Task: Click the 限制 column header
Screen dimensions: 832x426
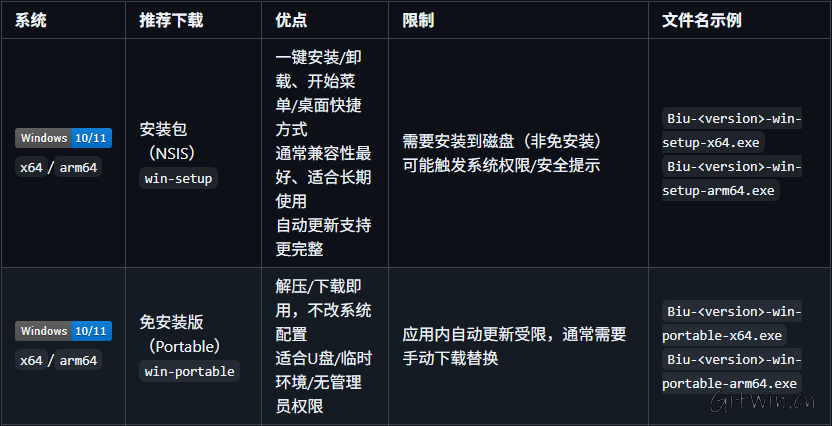Action: (x=418, y=20)
